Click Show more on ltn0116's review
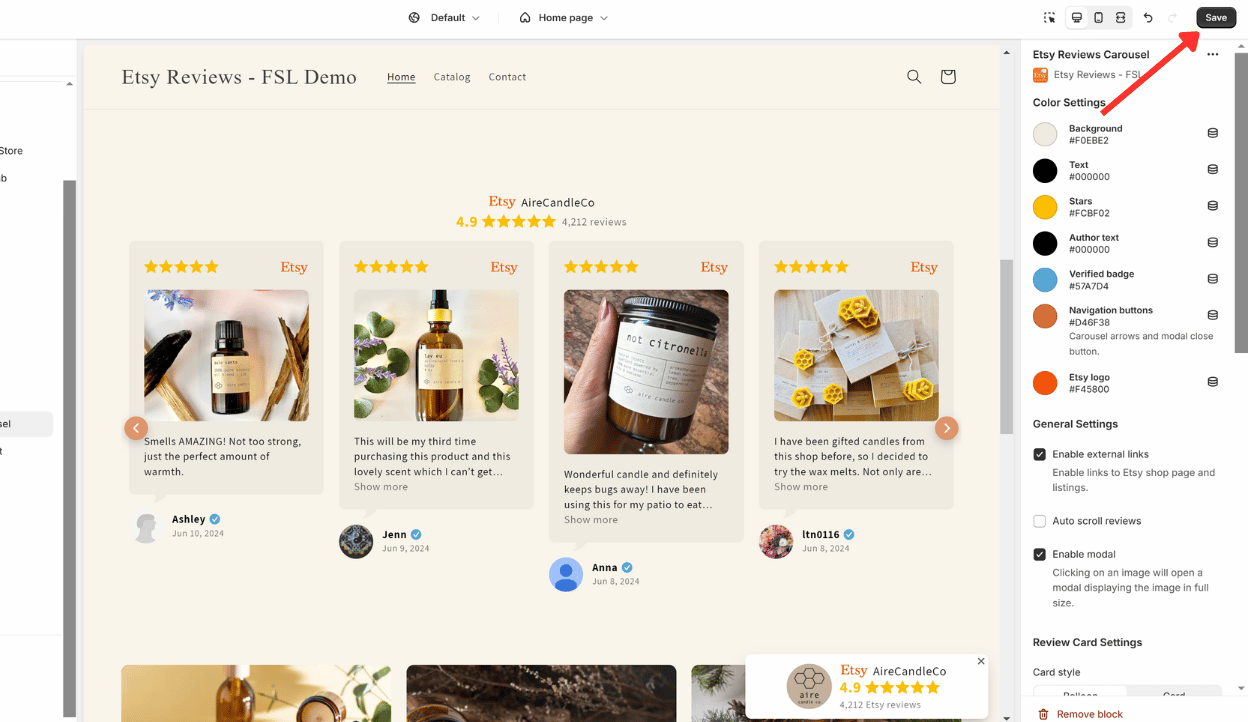Screen dimensions: 1248x722 pos(801,487)
